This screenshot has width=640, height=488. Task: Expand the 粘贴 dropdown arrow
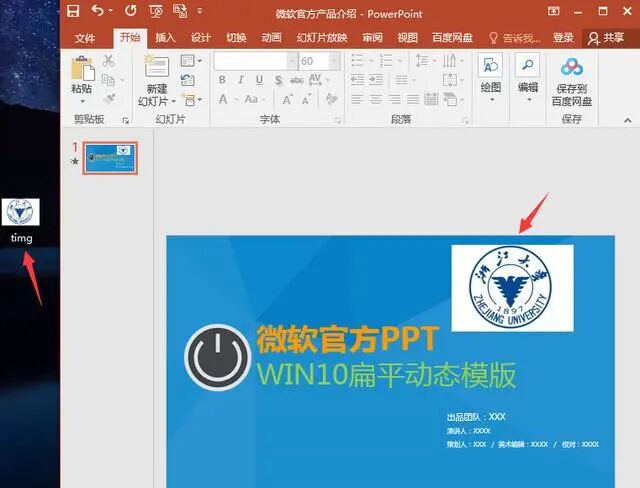click(82, 101)
